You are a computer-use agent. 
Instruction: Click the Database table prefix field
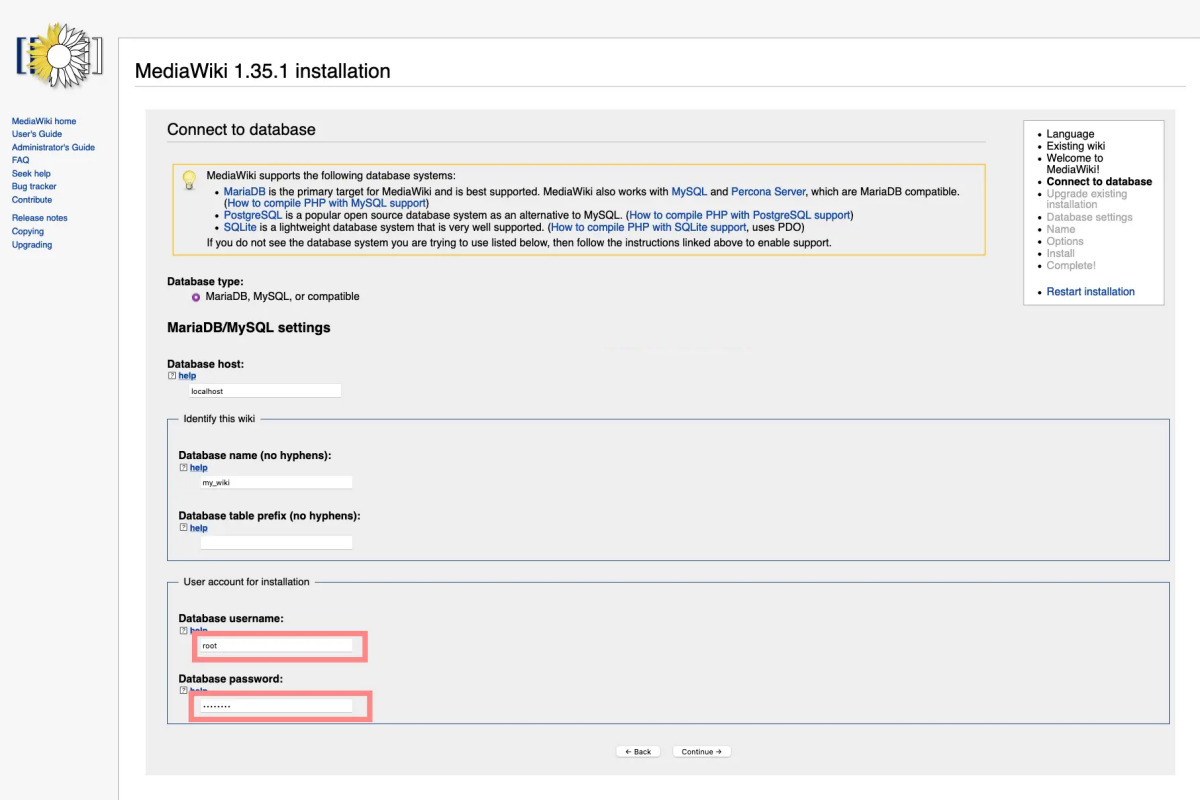(x=276, y=543)
